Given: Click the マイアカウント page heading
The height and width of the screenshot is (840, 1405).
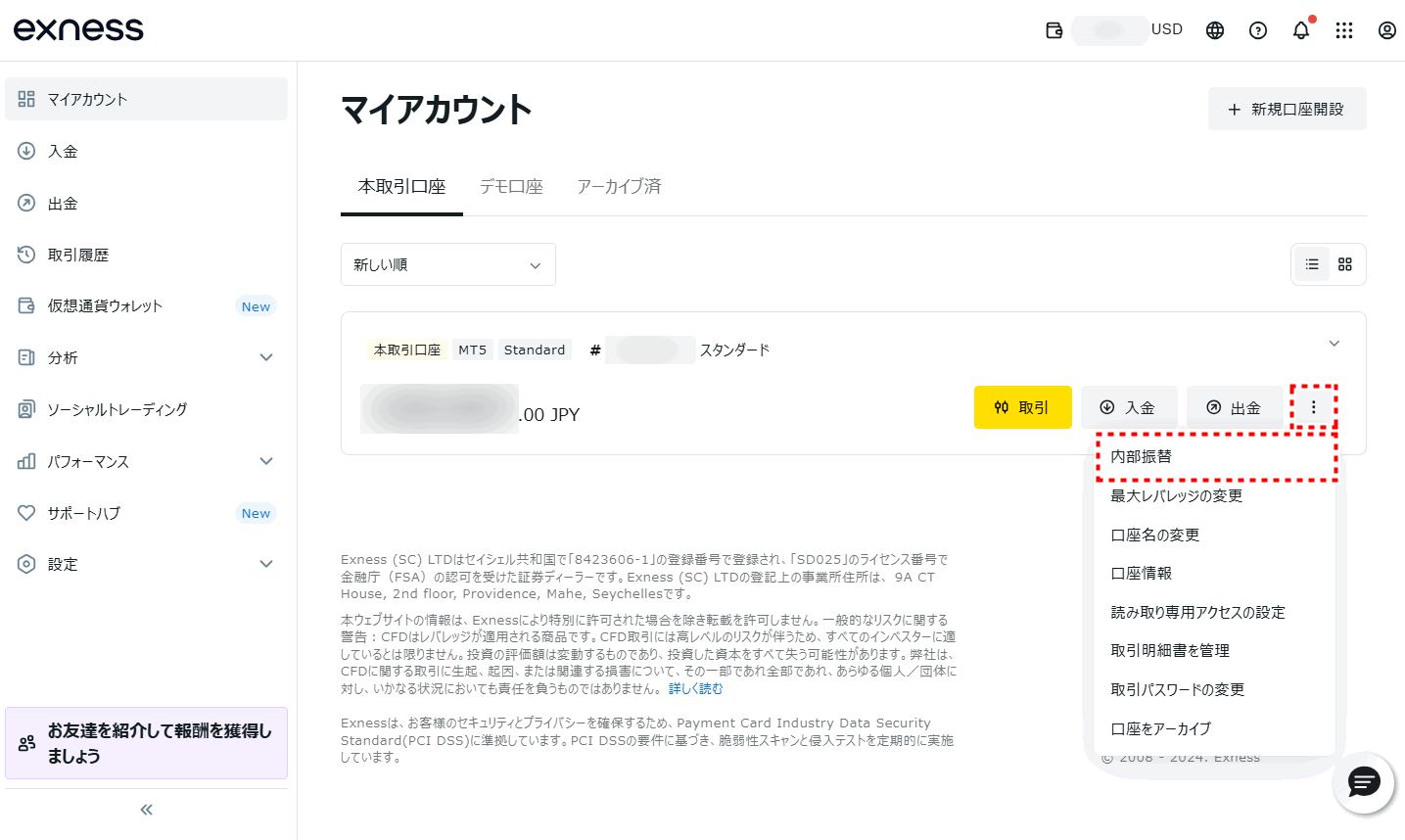Looking at the screenshot, I should pos(436,109).
